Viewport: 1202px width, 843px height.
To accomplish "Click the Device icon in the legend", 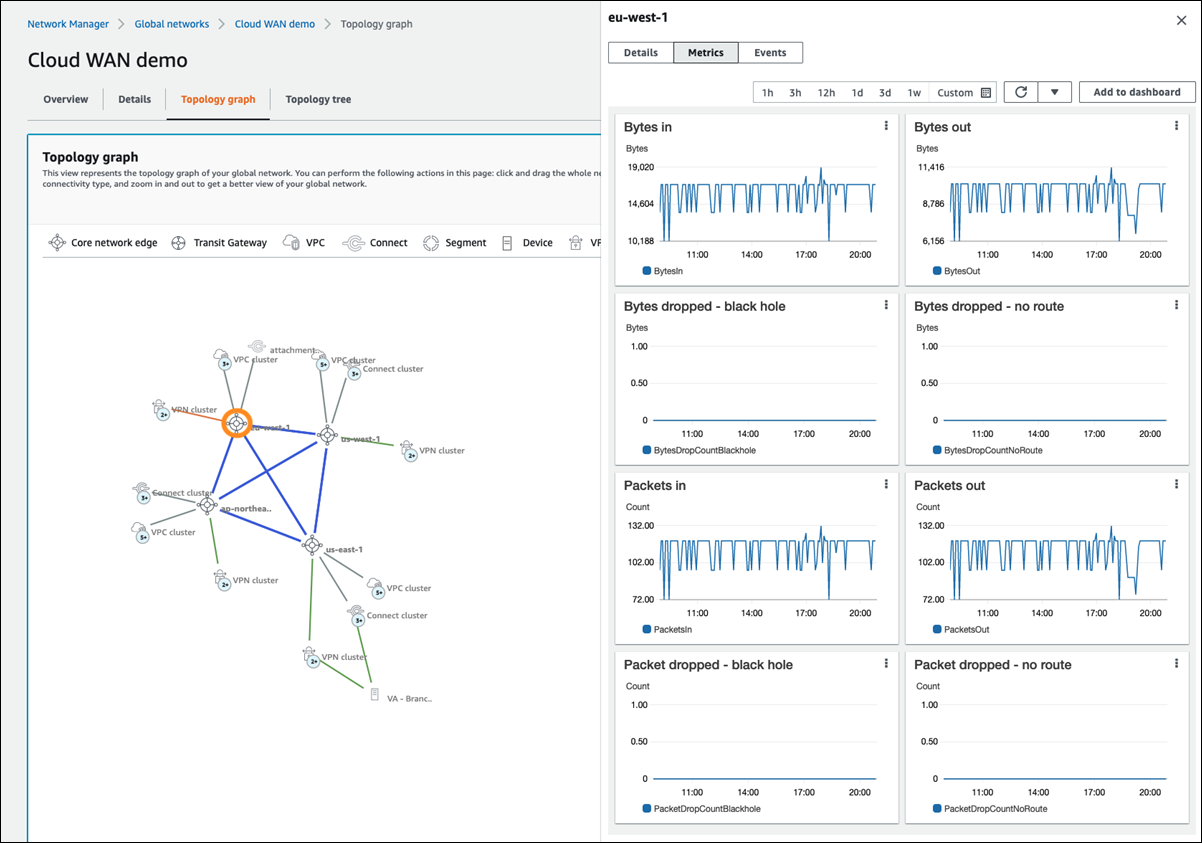I will 510,242.
